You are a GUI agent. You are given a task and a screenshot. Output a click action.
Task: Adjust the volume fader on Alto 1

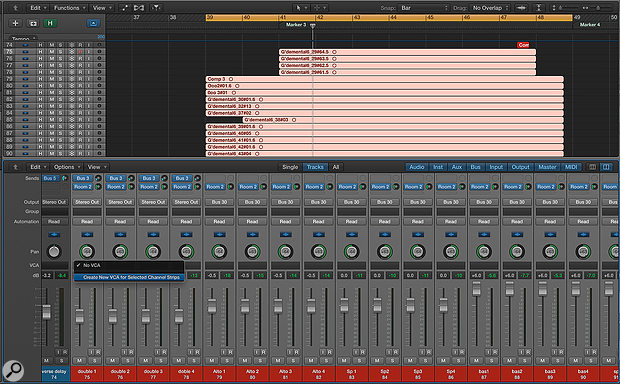[x=212, y=306]
